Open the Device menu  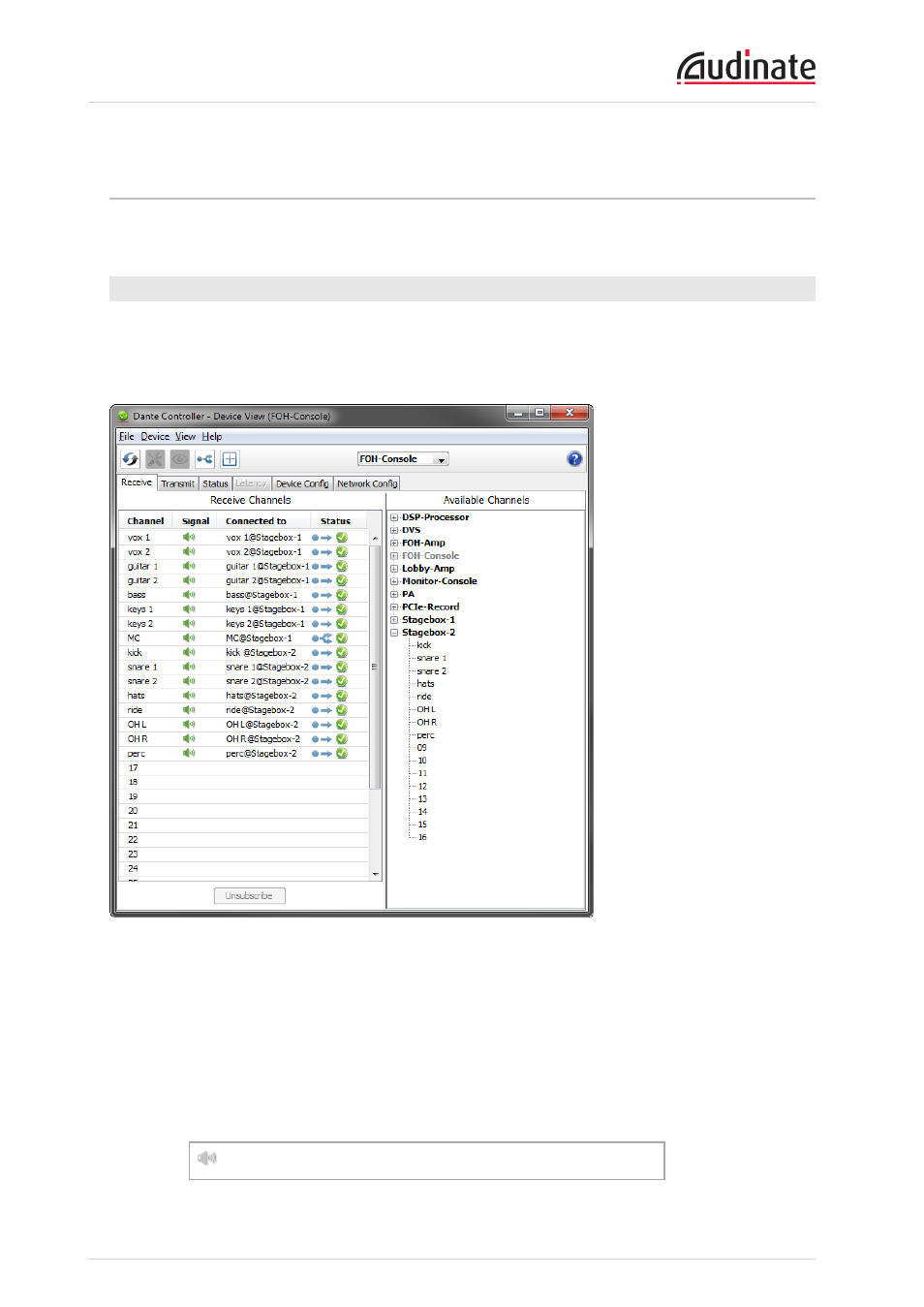coord(155,437)
